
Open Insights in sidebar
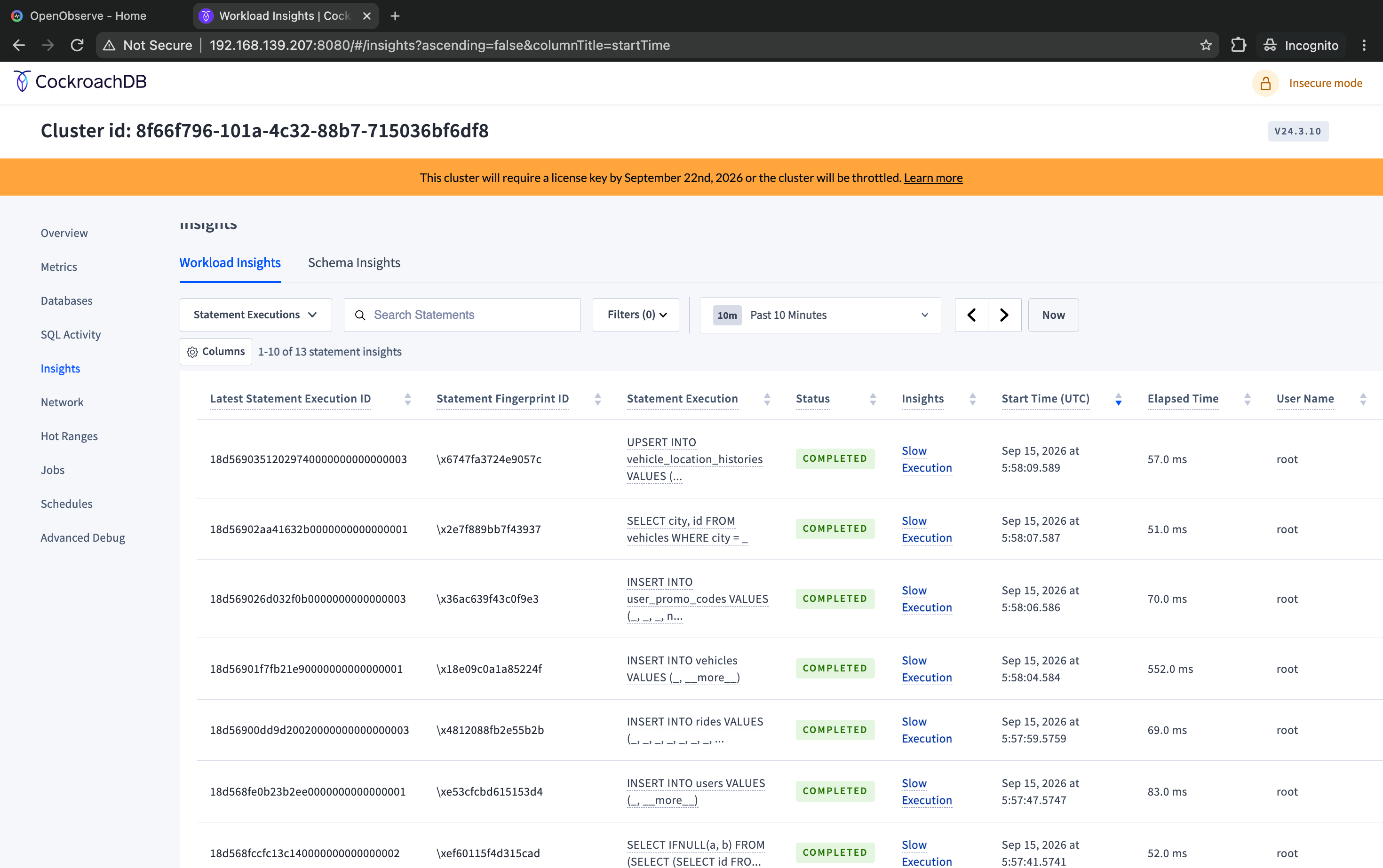tap(60, 369)
